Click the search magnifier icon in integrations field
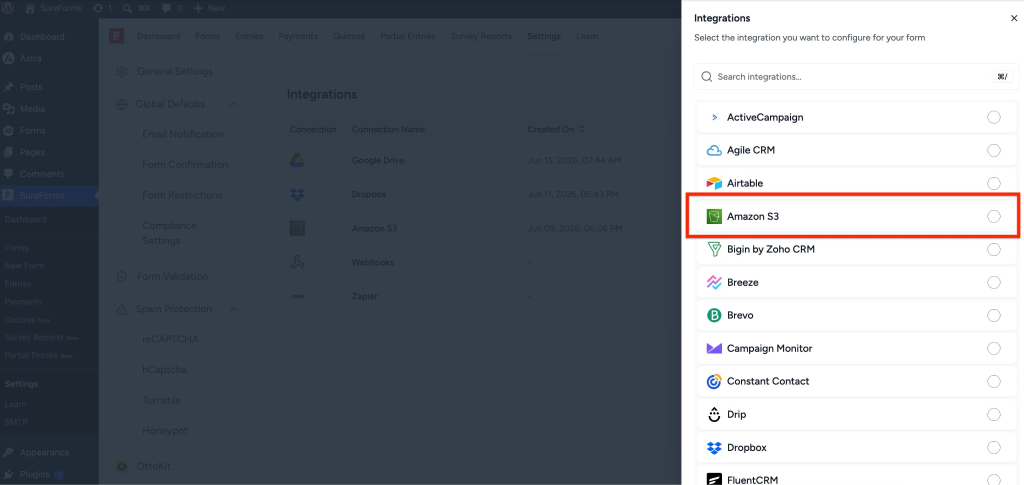This screenshot has height=485, width=1024. [x=707, y=76]
